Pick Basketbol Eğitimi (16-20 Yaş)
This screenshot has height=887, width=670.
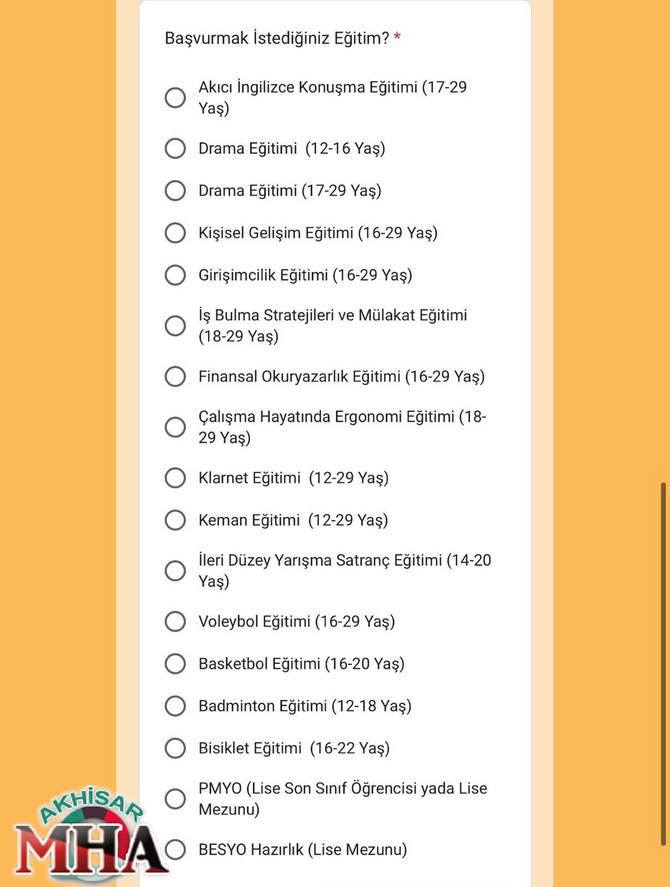[x=175, y=664]
